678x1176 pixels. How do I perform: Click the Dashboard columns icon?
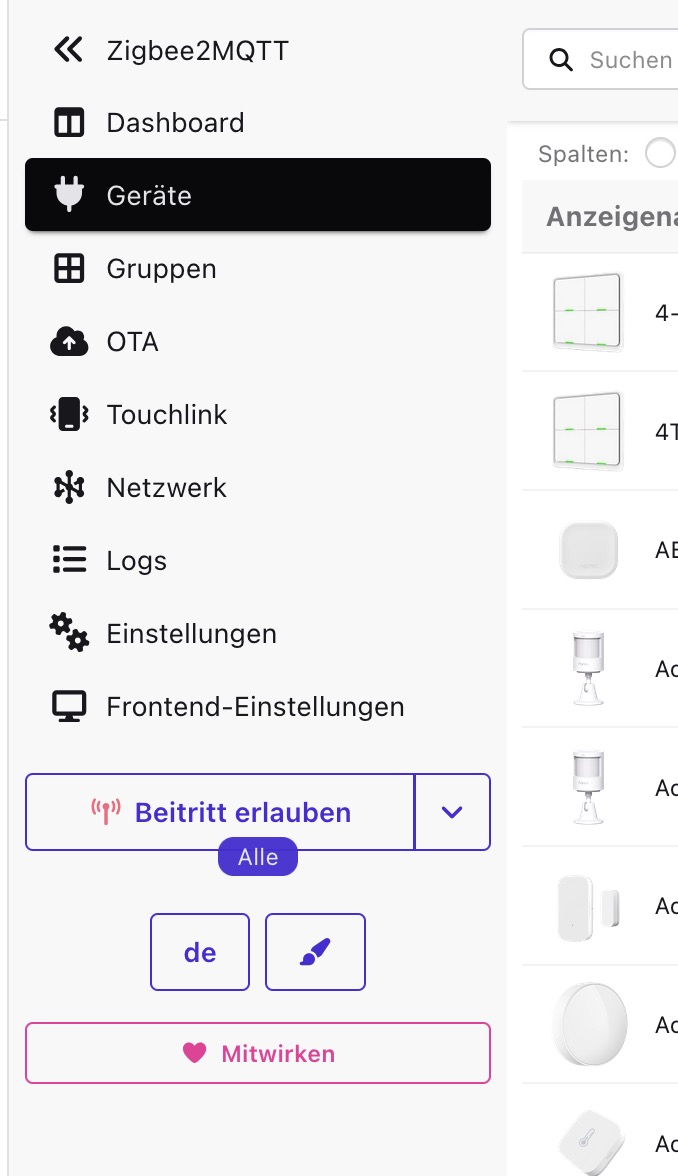[x=69, y=123]
